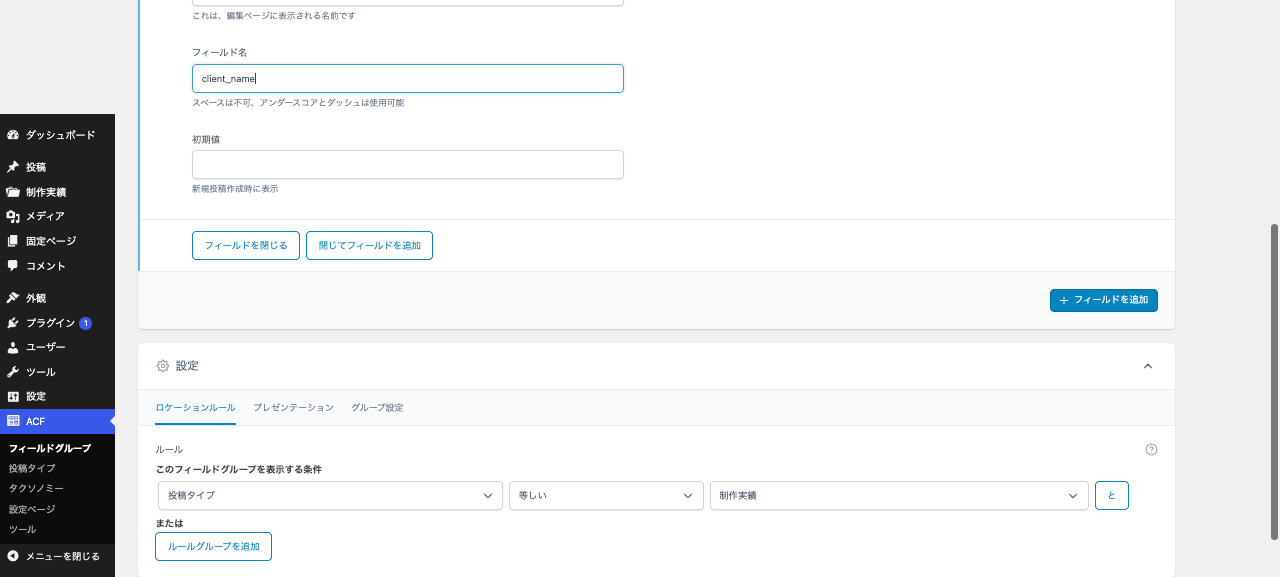Open the タクソノミー submenu item
1280x577 pixels.
(x=36, y=488)
